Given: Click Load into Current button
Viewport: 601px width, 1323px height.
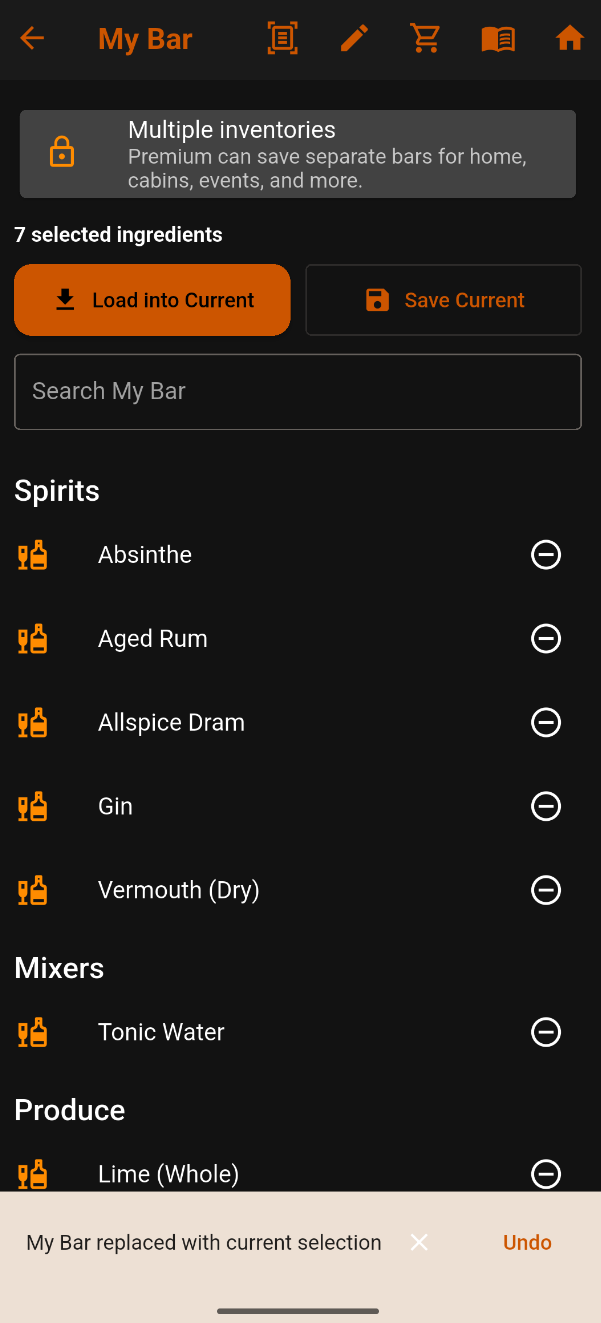Looking at the screenshot, I should click(152, 300).
